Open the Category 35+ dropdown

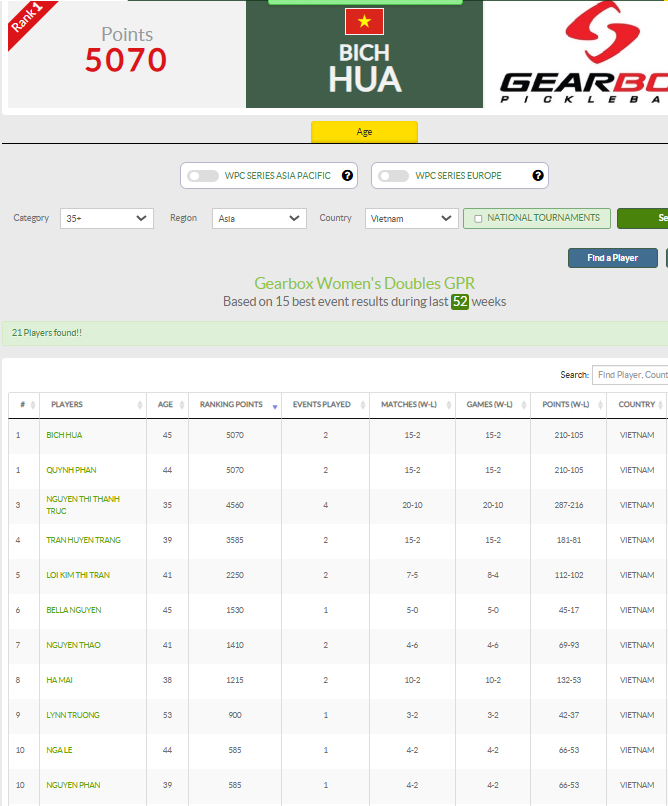(107, 218)
